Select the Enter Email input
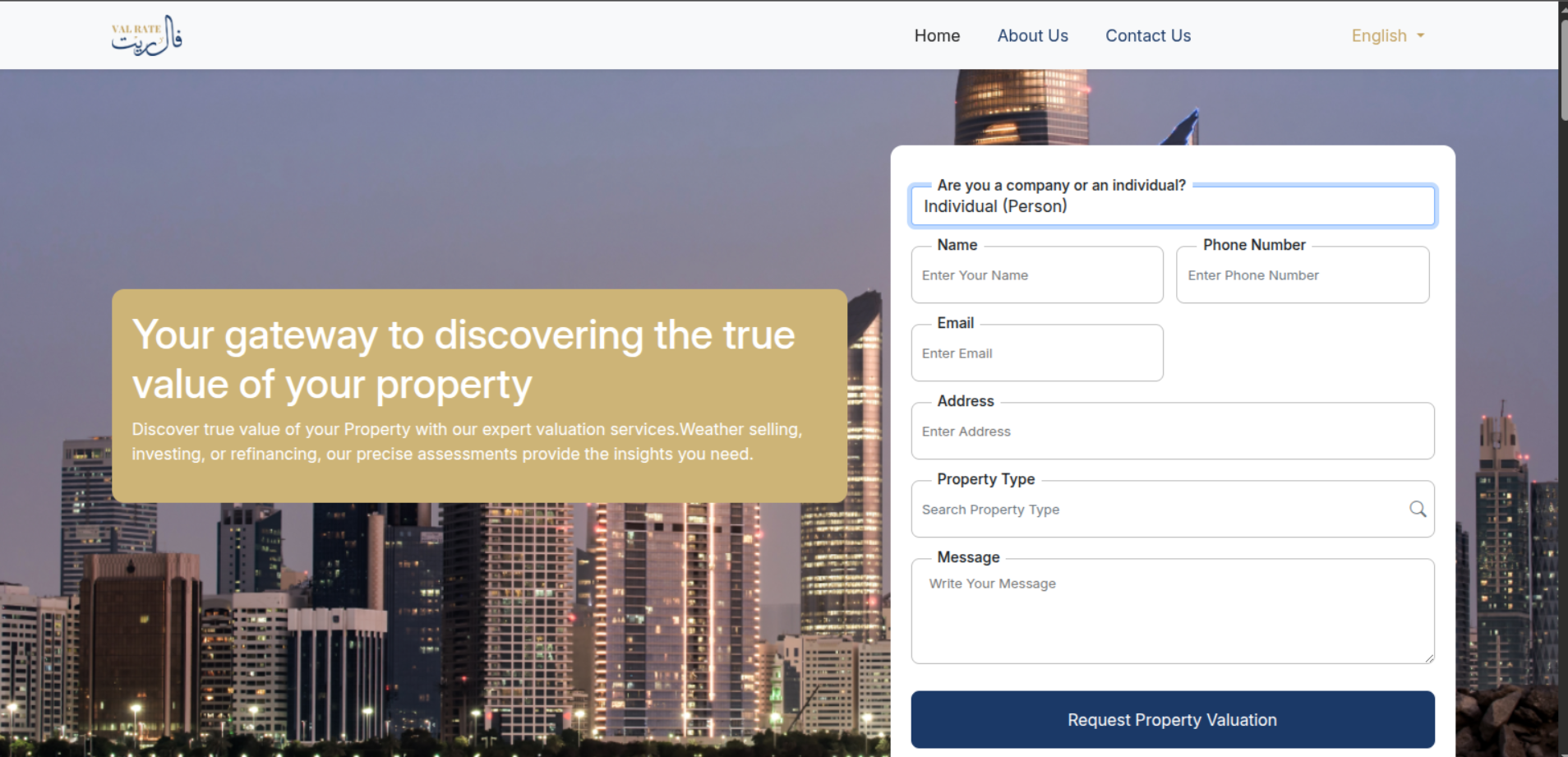 tap(1036, 353)
